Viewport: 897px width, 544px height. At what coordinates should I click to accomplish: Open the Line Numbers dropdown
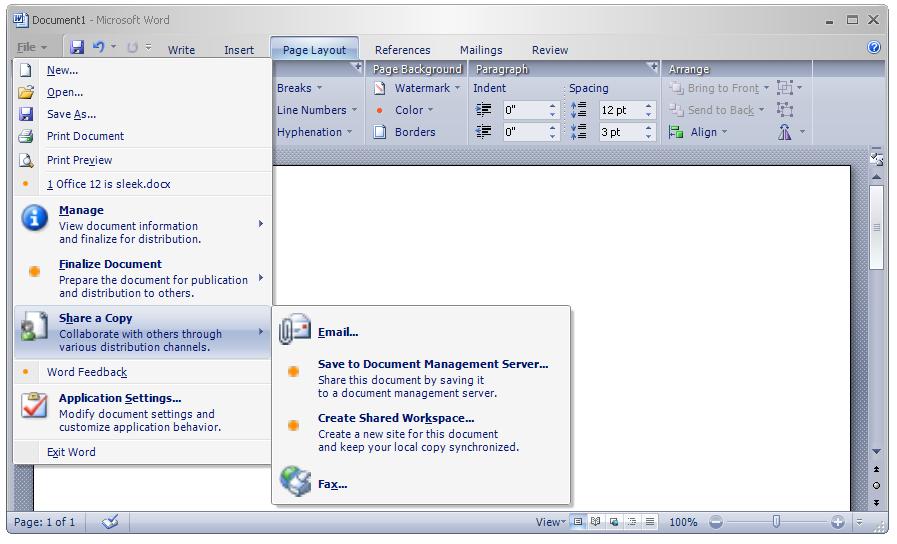pyautogui.click(x=317, y=110)
